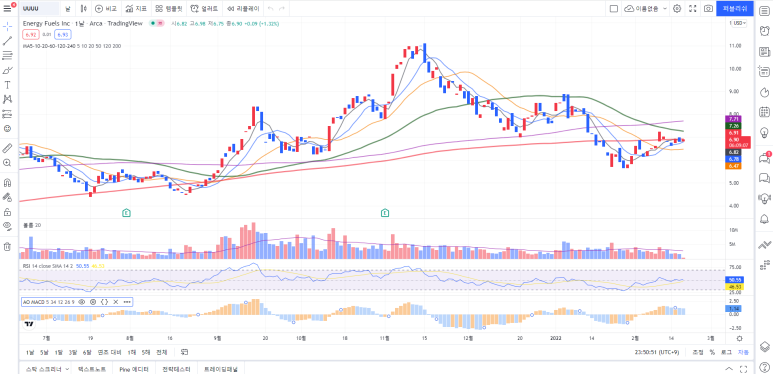
Task: Take a chart snapshot with camera icon
Action: (708, 8)
